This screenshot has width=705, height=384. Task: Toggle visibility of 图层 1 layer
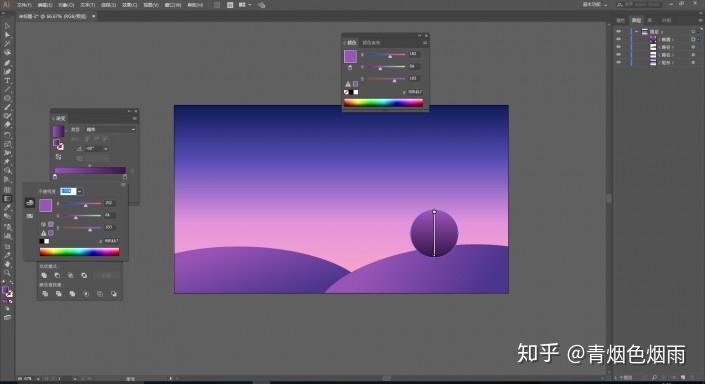(619, 31)
